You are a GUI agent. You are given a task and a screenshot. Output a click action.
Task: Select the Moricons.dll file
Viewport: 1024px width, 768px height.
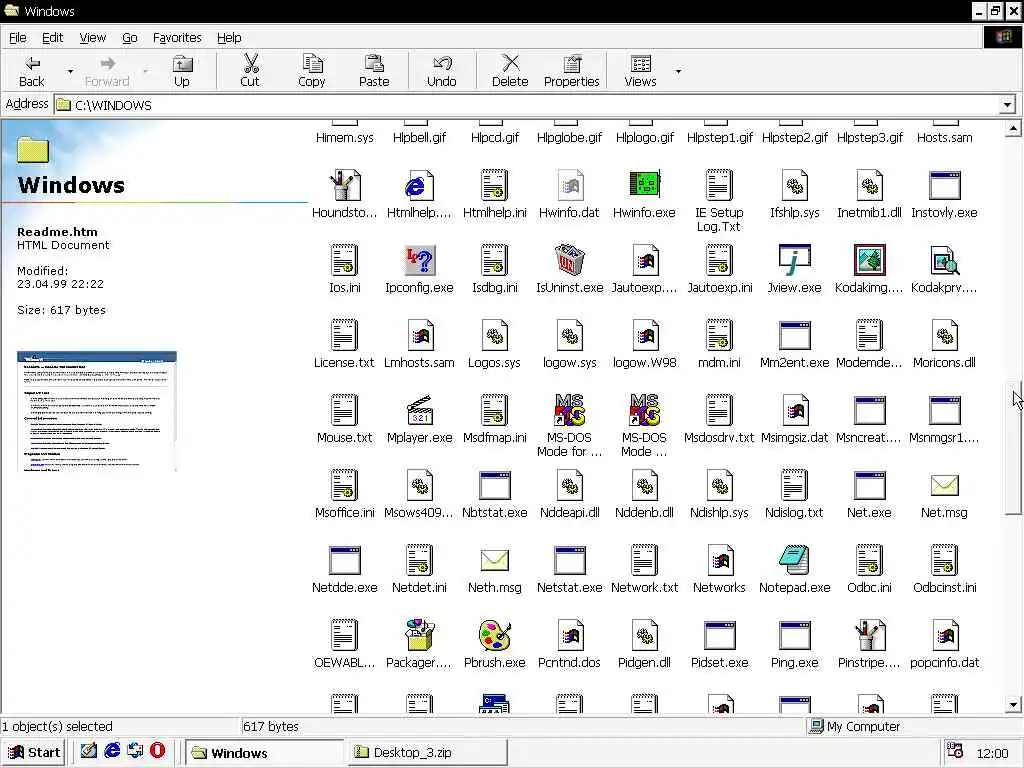(944, 335)
